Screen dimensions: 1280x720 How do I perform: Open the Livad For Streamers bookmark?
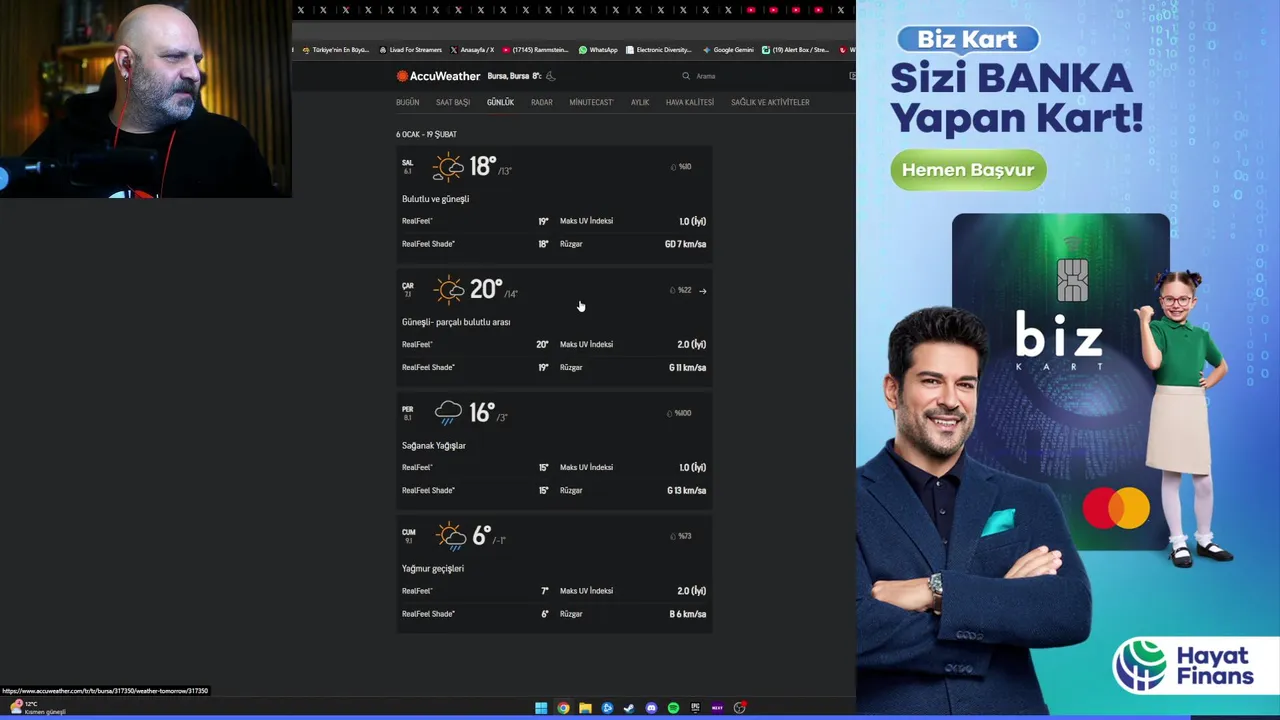pyautogui.click(x=411, y=50)
